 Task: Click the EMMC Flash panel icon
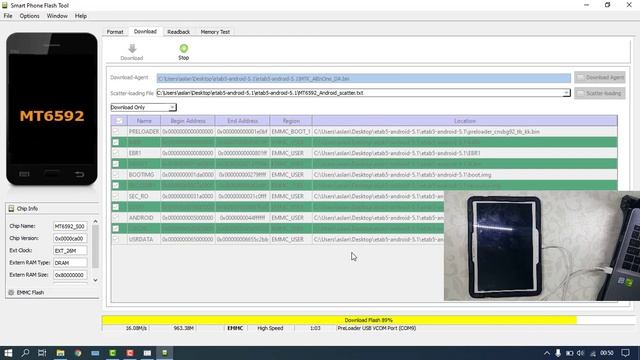click(x=11, y=293)
